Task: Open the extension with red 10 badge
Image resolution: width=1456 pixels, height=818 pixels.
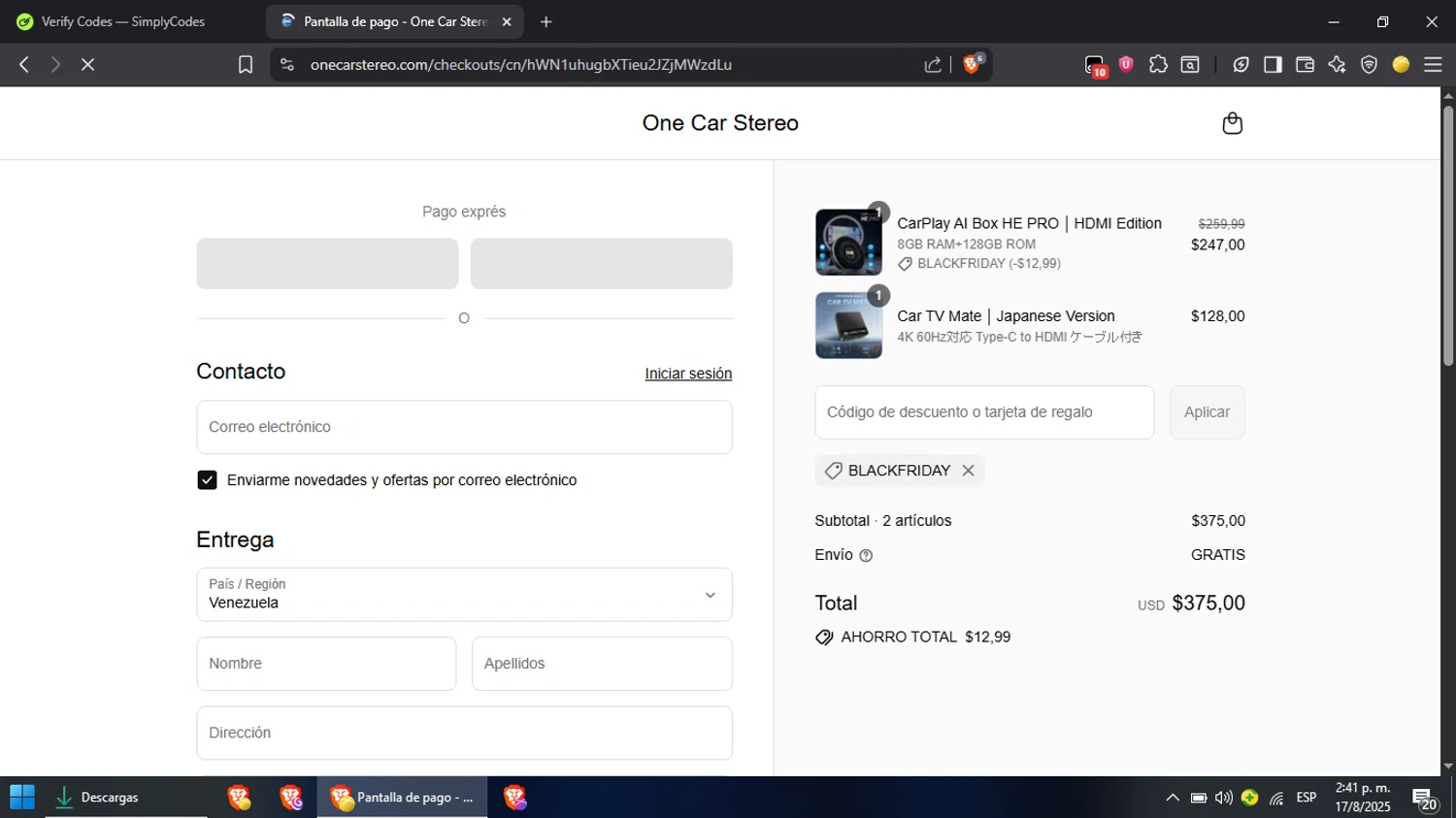Action: pos(1095,65)
